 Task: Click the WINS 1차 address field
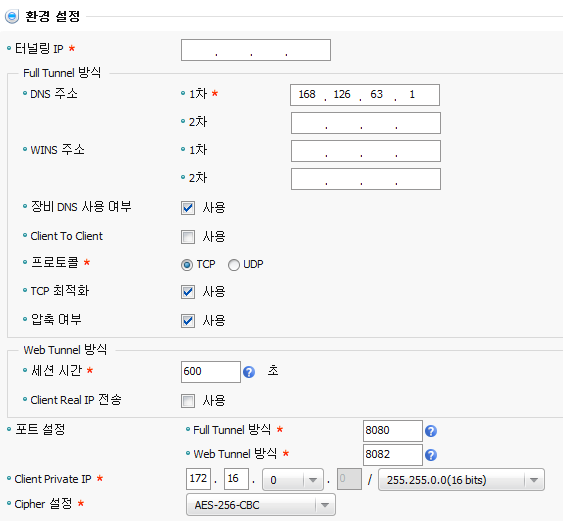click(366, 151)
